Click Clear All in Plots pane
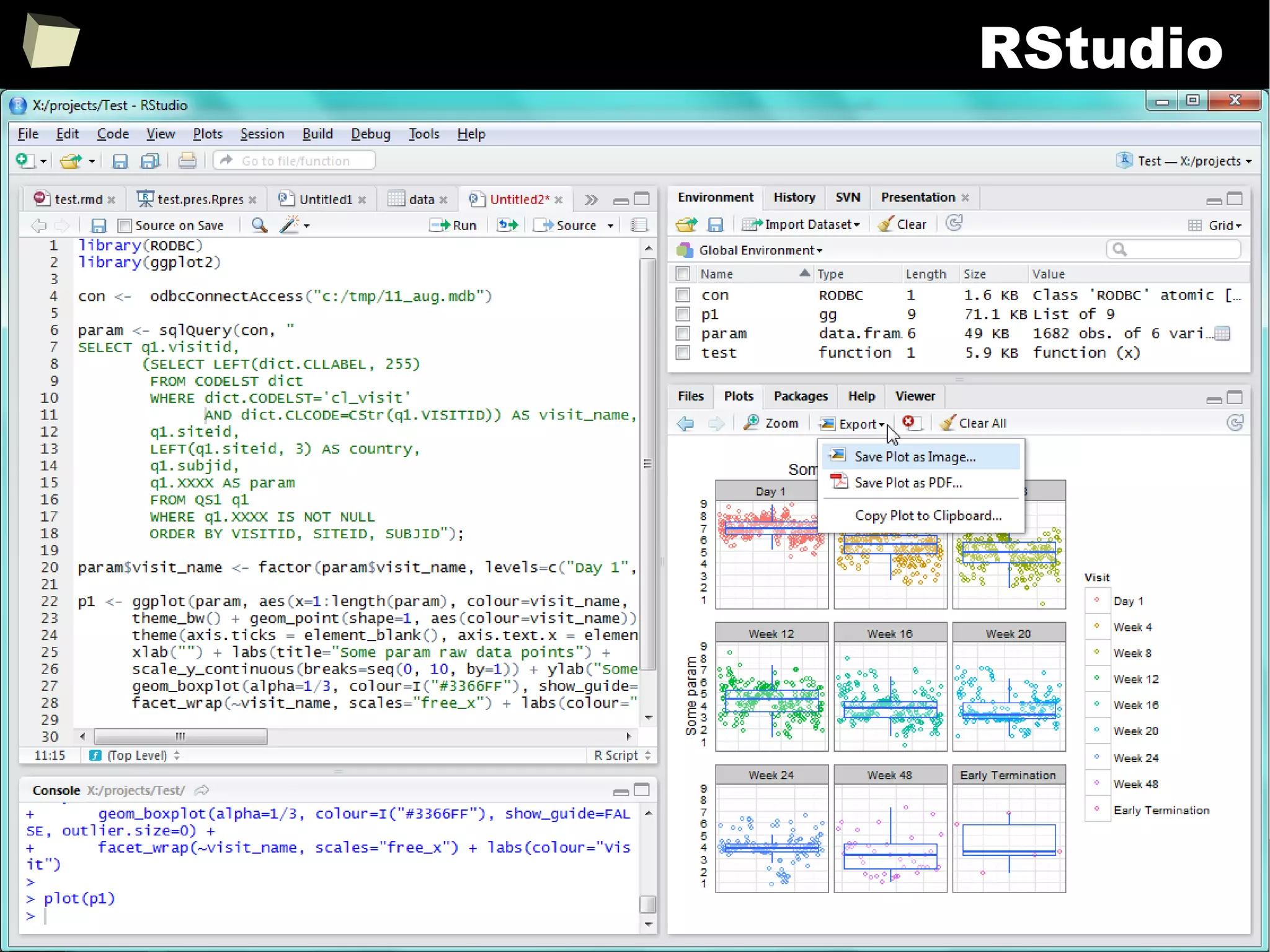The image size is (1270, 952). pyautogui.click(x=974, y=424)
